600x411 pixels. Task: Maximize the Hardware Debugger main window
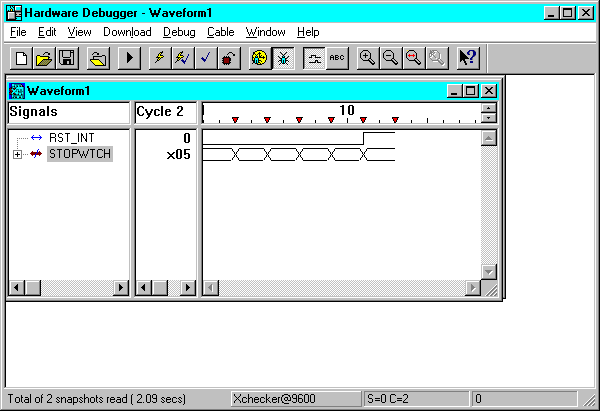(x=568, y=13)
